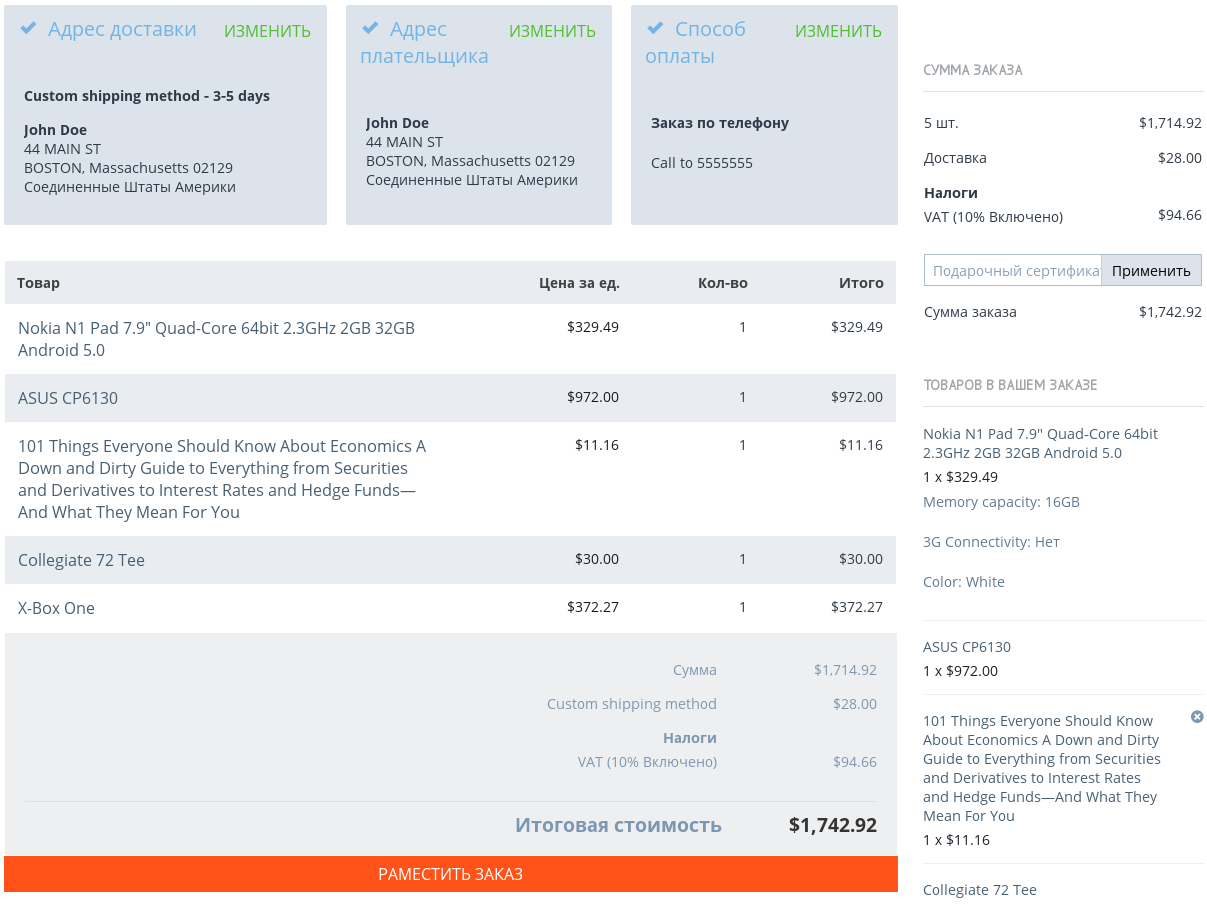The width and height of the screenshot is (1207, 904).
Task: Click 1 x $11.16 sidebar quantity line
Action: [x=956, y=840]
